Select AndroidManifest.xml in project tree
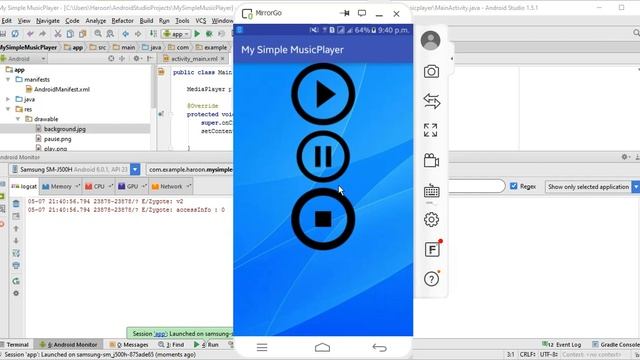 point(61,89)
